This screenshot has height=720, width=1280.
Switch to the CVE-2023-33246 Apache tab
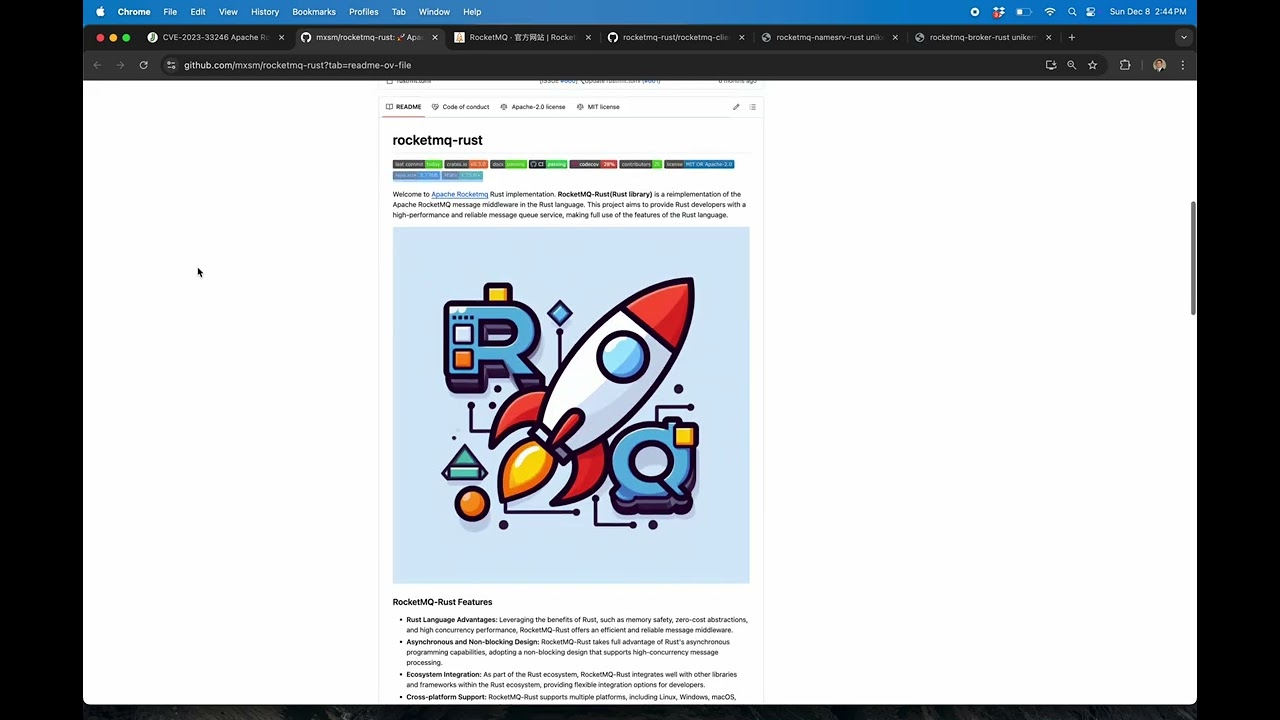tap(215, 37)
